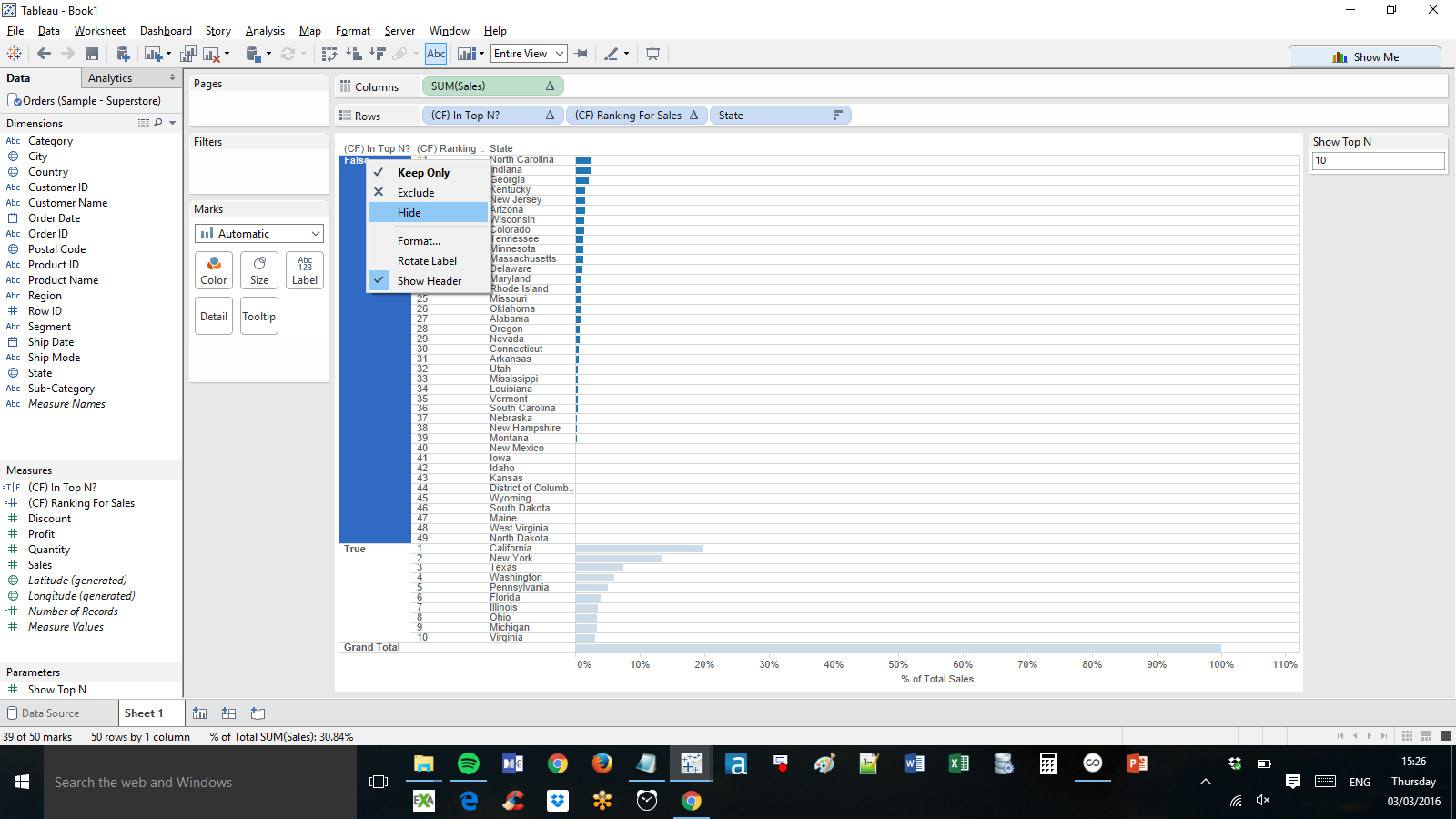Image resolution: width=1456 pixels, height=819 pixels.
Task: Open the Color marks card
Action: [x=214, y=270]
